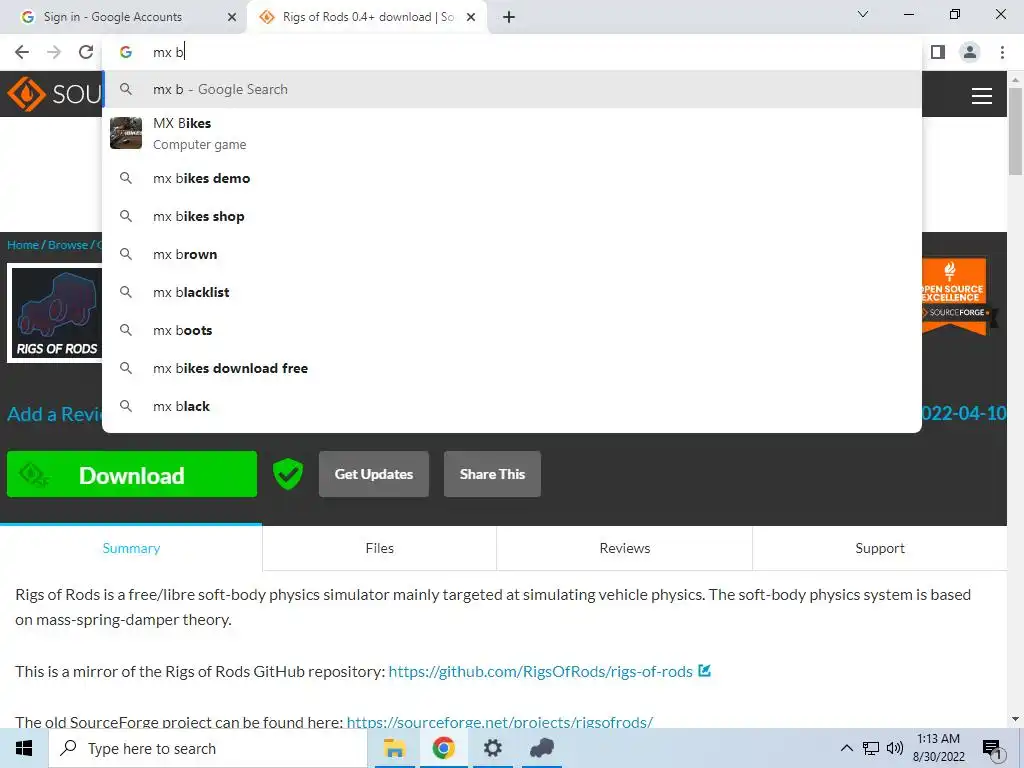Pick the 'mx bikes shop' suggestion

(512, 216)
